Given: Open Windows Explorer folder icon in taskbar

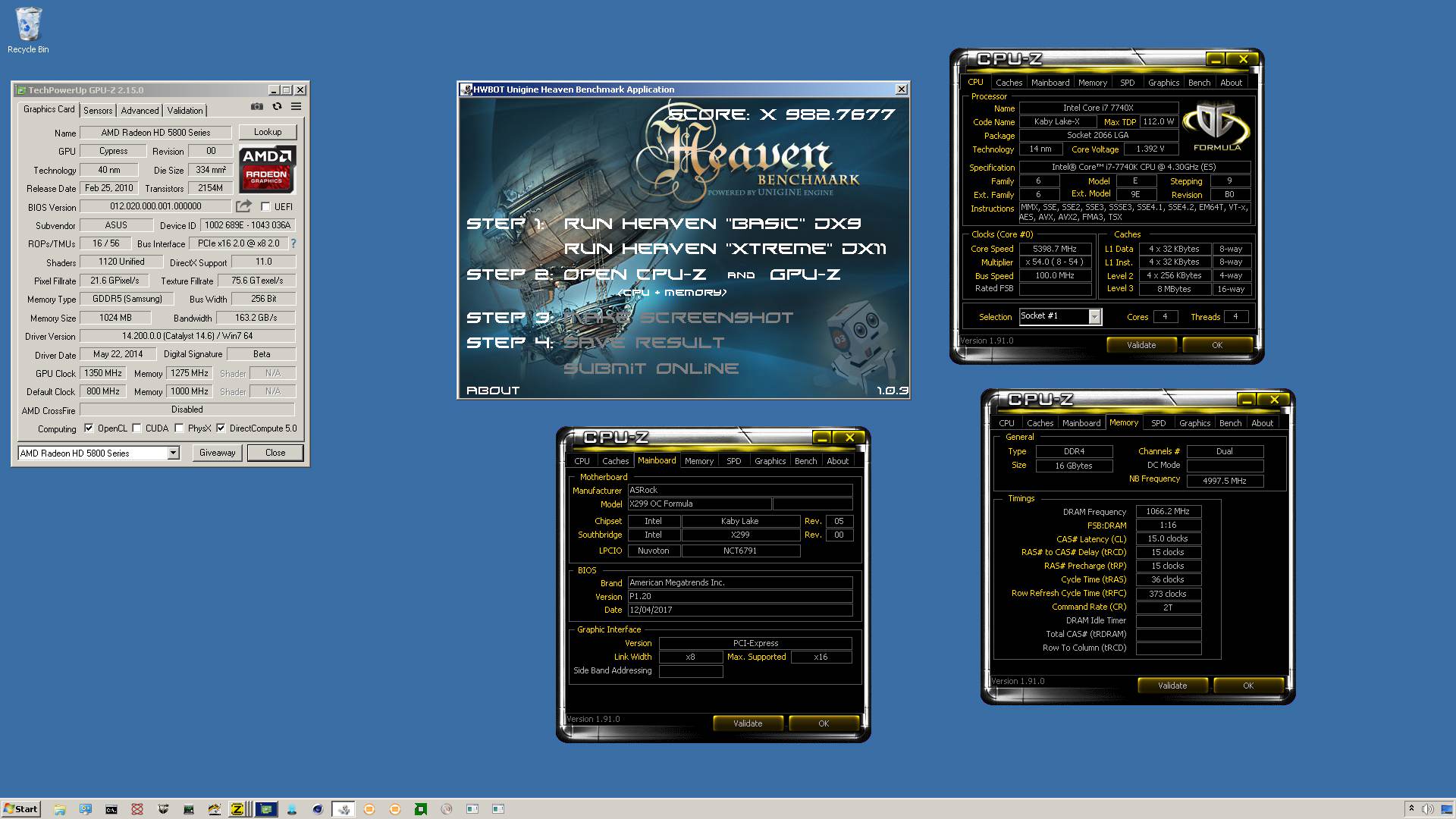Looking at the screenshot, I should click(60, 809).
